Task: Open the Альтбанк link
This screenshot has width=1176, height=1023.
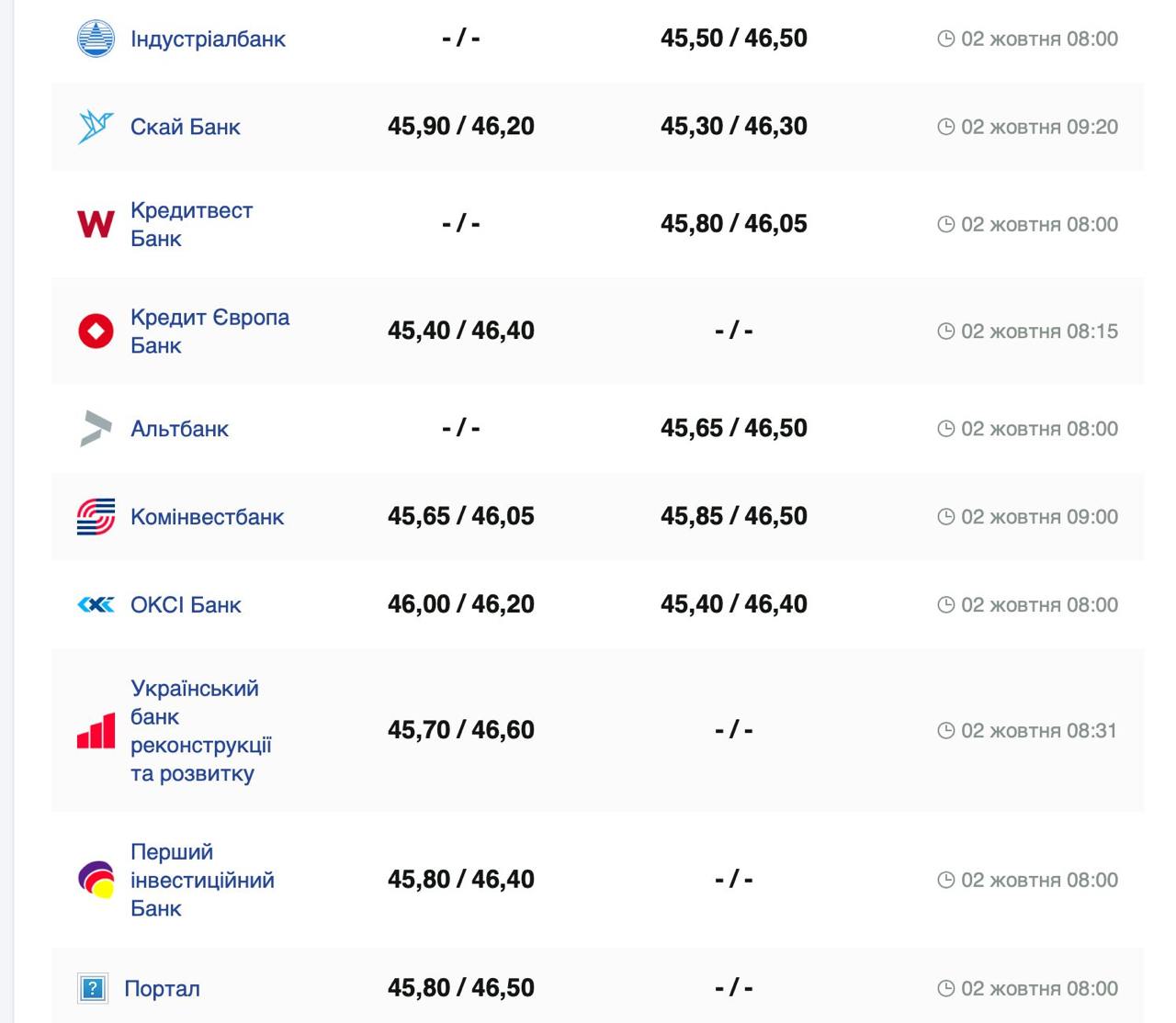Action: [x=179, y=429]
